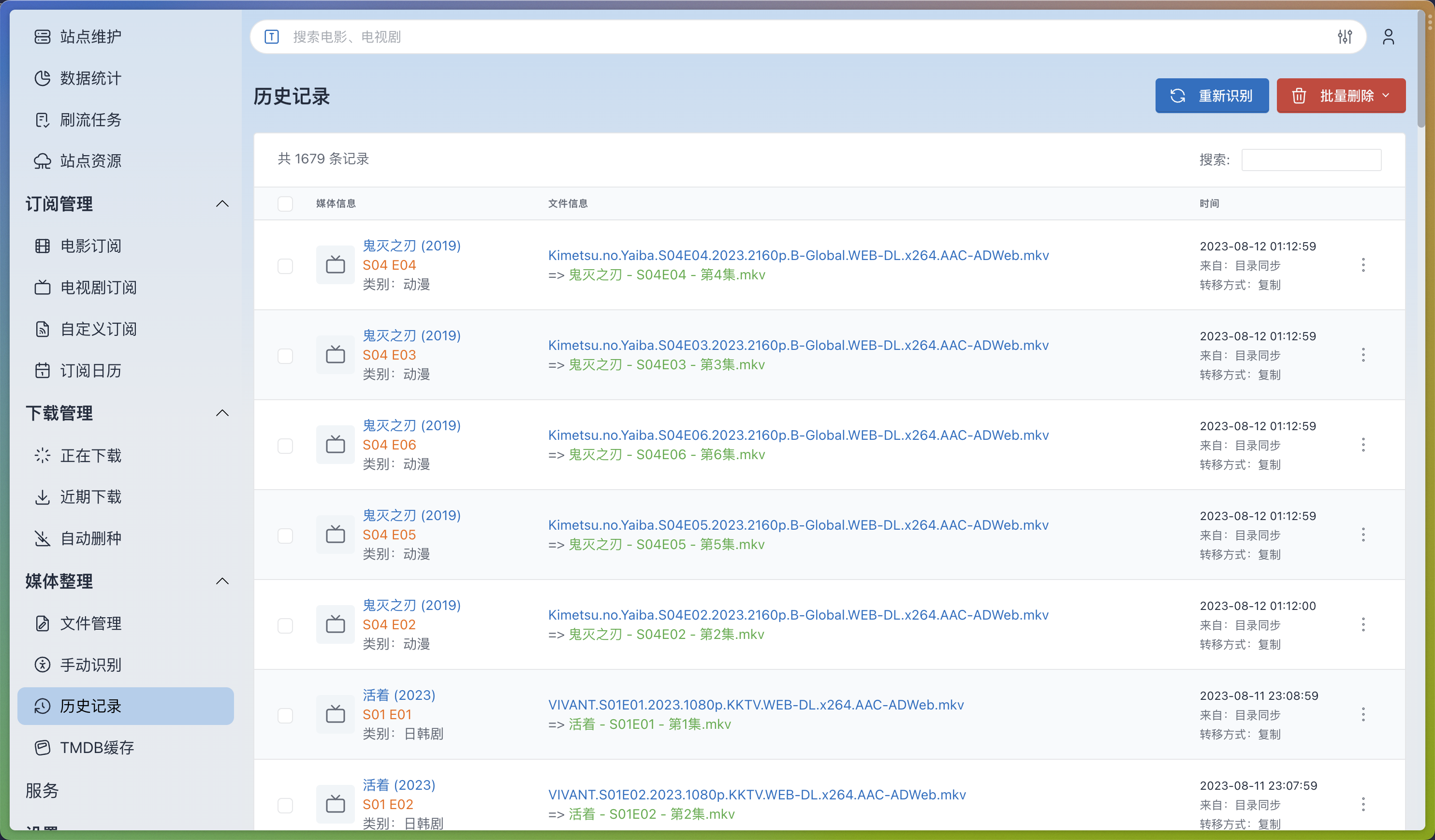The image size is (1435, 840).
Task: Open the search filter sliders icon
Action: (1345, 37)
